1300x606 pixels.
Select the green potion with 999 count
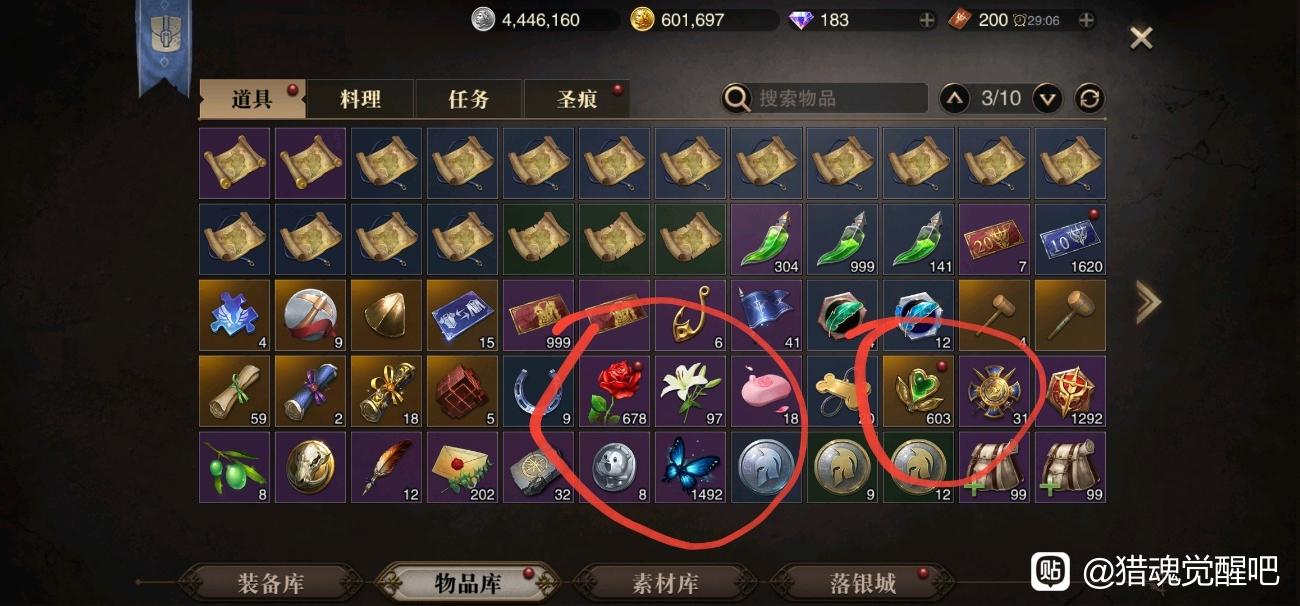click(x=842, y=239)
